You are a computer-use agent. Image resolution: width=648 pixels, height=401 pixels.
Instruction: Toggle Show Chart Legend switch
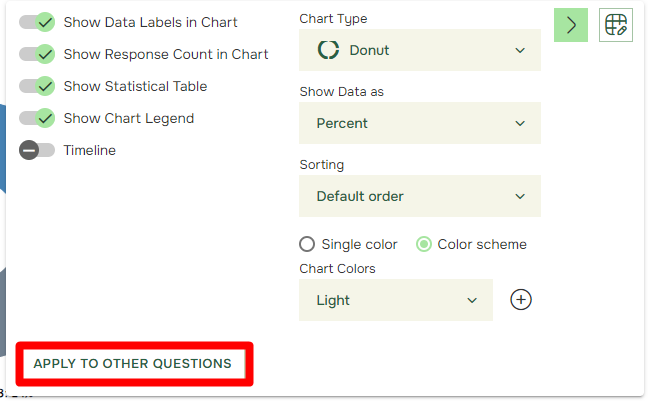pos(37,118)
